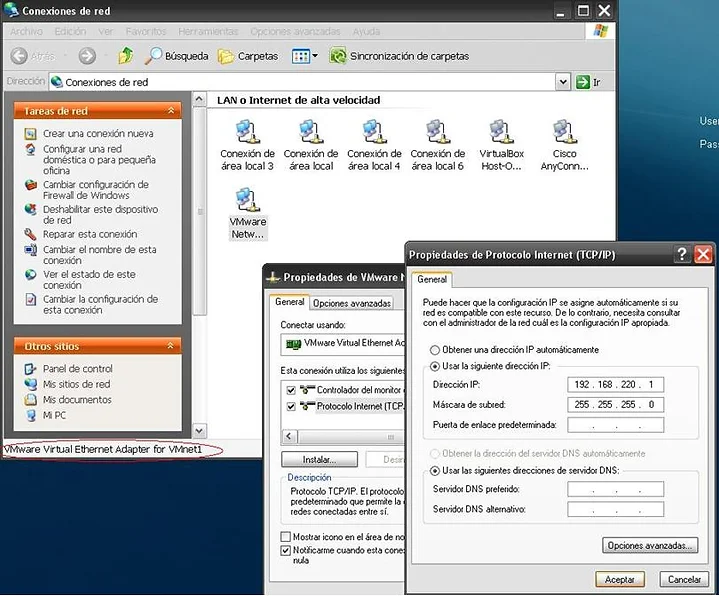The image size is (719, 596).
Task: Click Crear una conexión nueva
Action: (98, 133)
